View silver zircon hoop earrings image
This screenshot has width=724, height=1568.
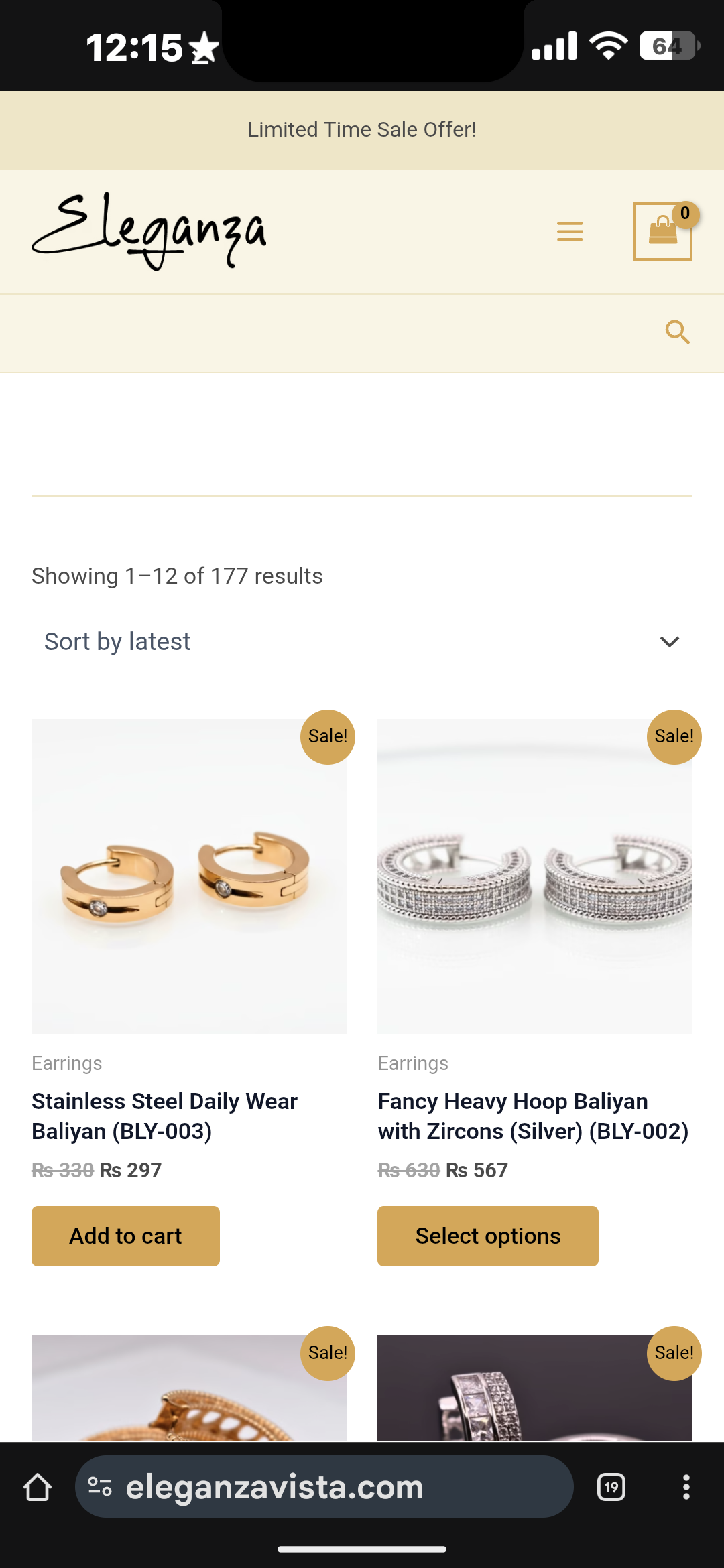coord(534,876)
